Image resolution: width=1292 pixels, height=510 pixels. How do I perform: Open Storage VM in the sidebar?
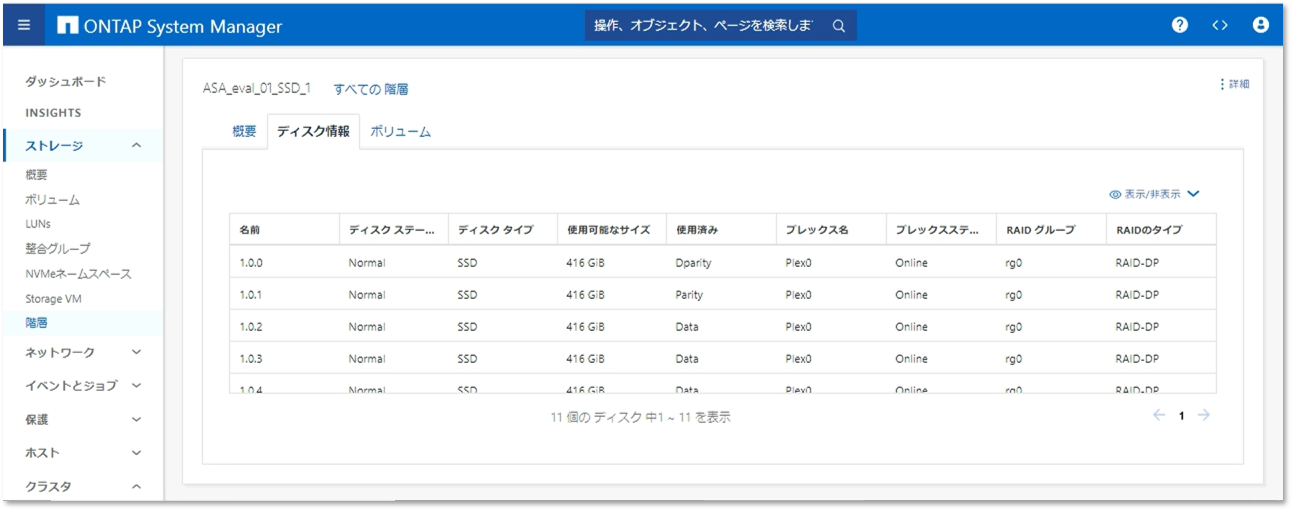point(52,298)
